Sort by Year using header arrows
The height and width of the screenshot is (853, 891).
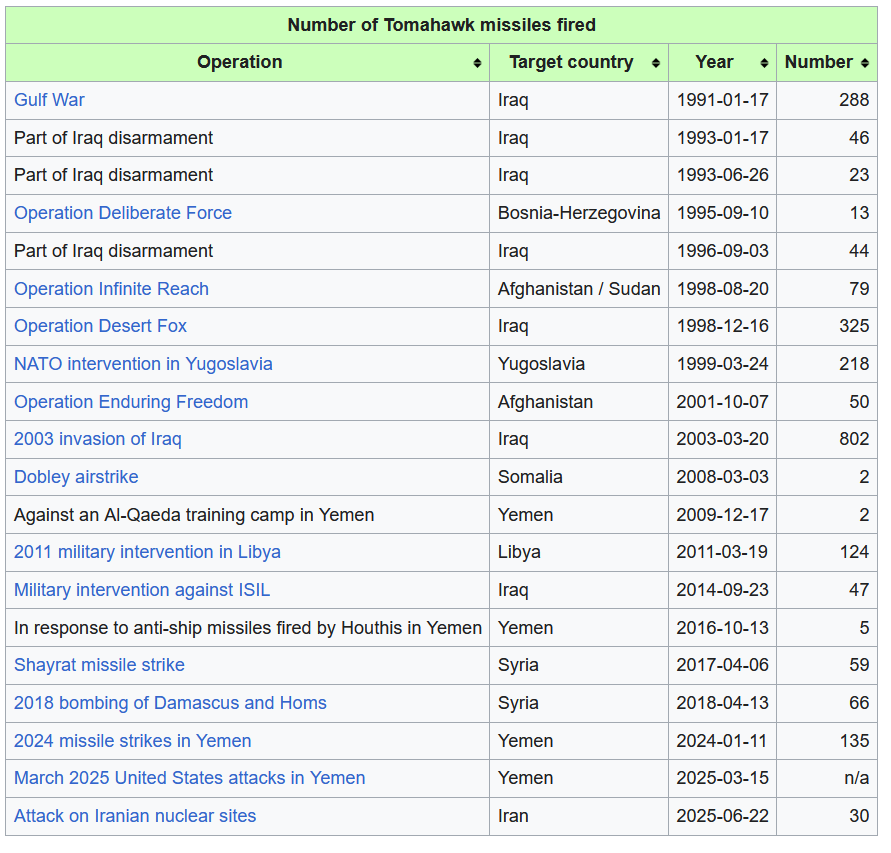[x=764, y=63]
